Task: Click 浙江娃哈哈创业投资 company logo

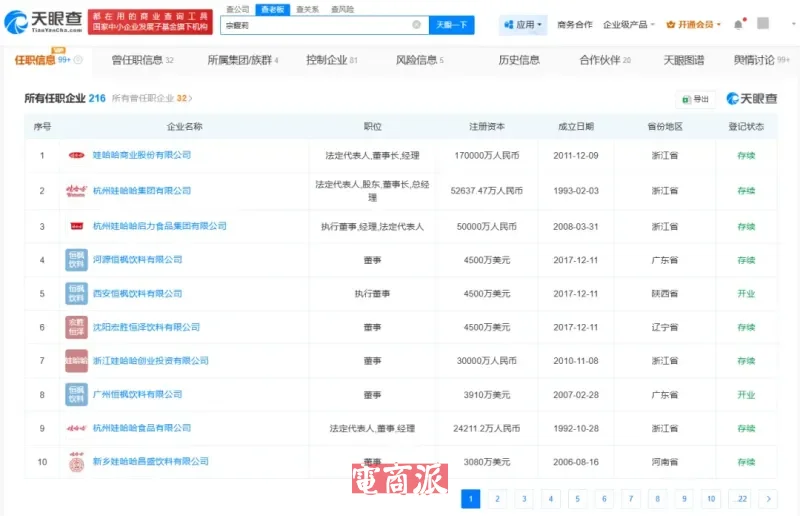Action: click(x=77, y=361)
